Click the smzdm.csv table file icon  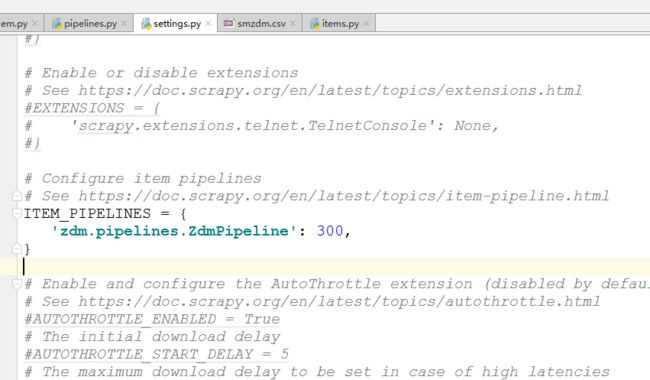pyautogui.click(x=229, y=23)
